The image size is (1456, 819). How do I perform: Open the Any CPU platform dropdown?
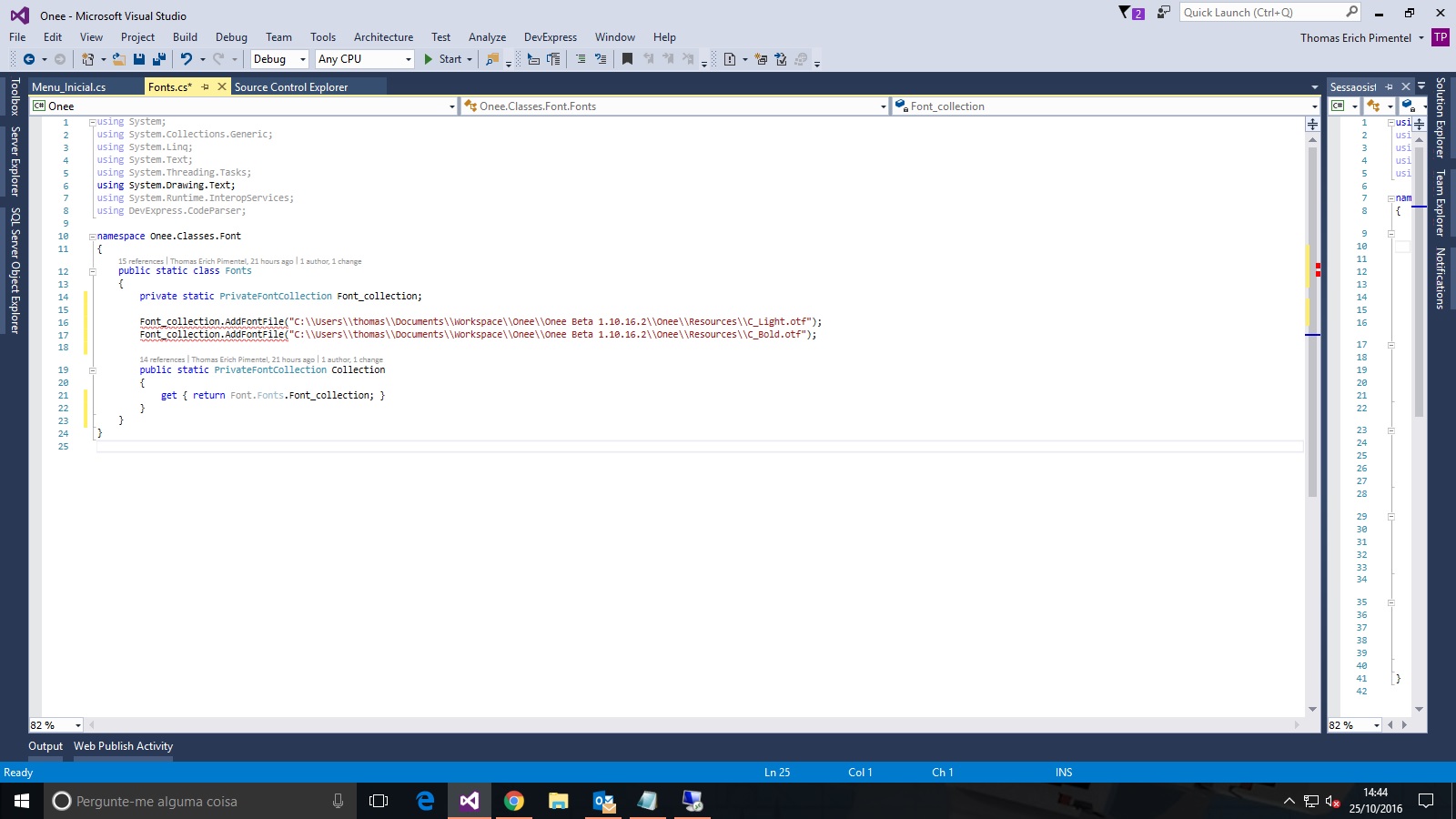pos(365,59)
